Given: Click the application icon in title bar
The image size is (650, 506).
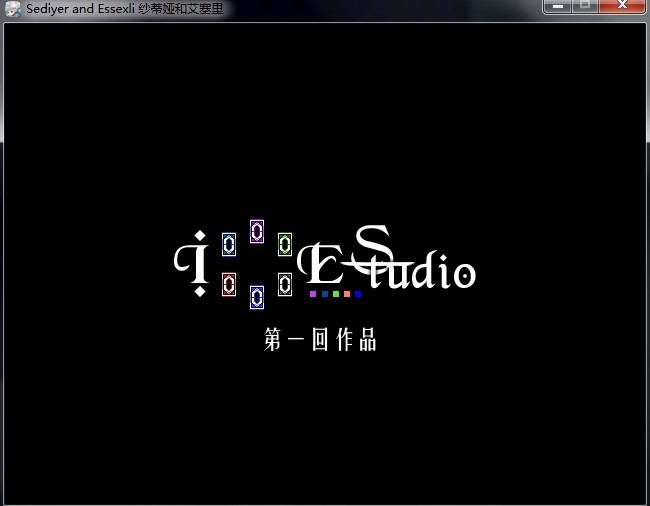Looking at the screenshot, I should coord(13,9).
